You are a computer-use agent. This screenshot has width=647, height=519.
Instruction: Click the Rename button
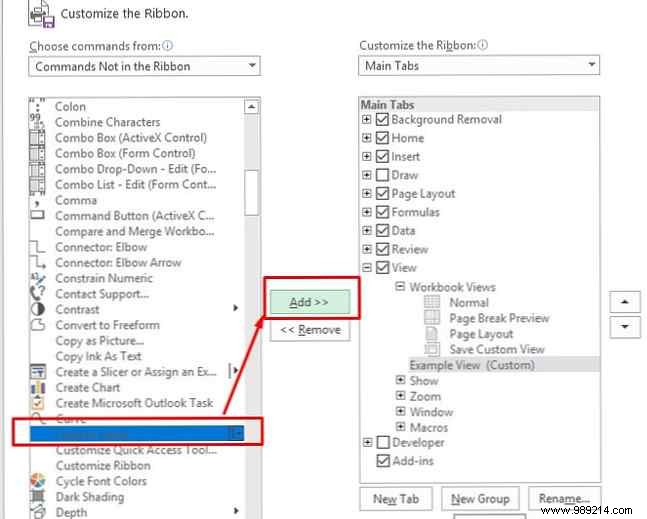tap(564, 498)
